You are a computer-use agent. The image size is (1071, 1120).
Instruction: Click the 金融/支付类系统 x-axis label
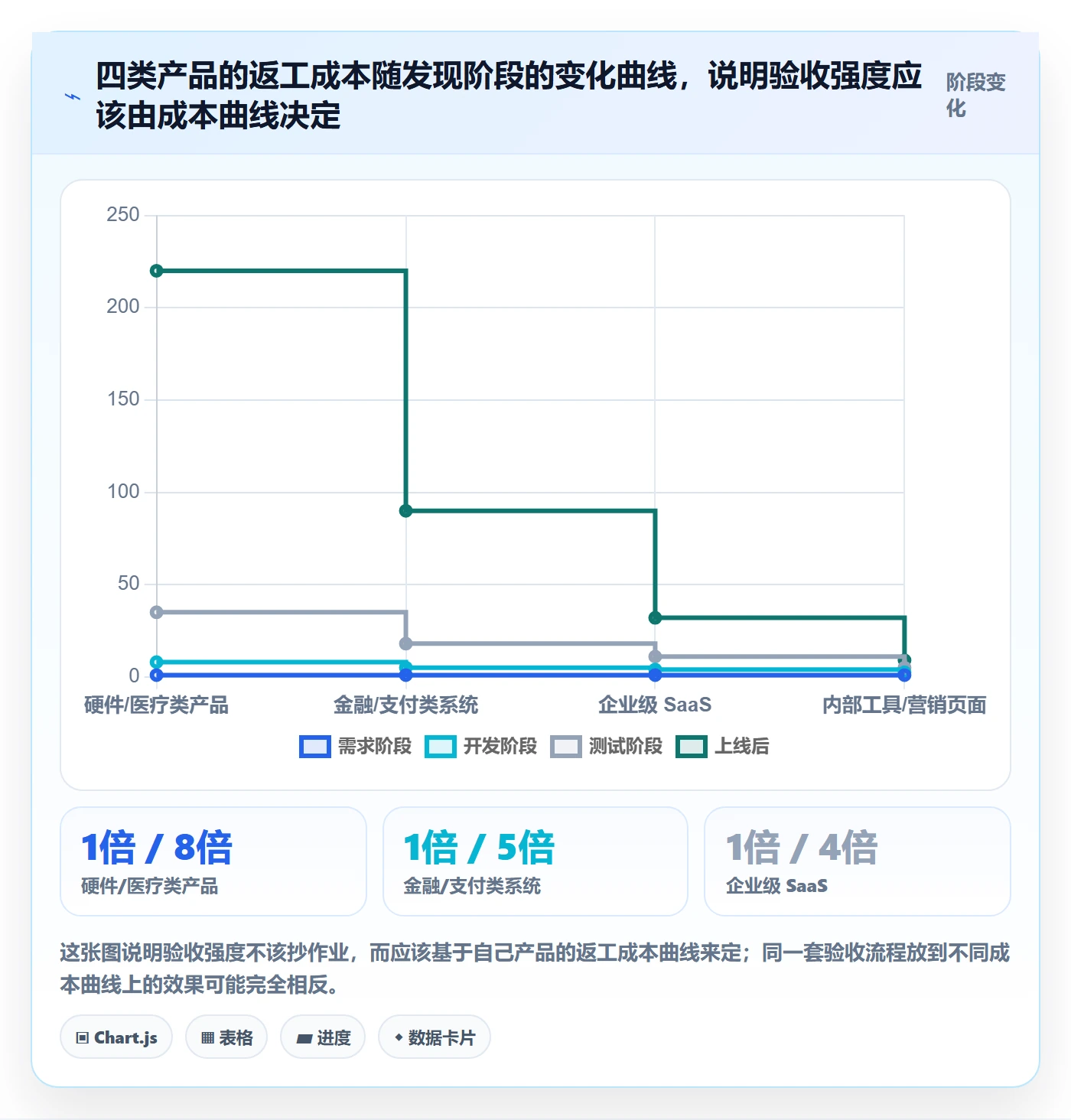[x=406, y=705]
